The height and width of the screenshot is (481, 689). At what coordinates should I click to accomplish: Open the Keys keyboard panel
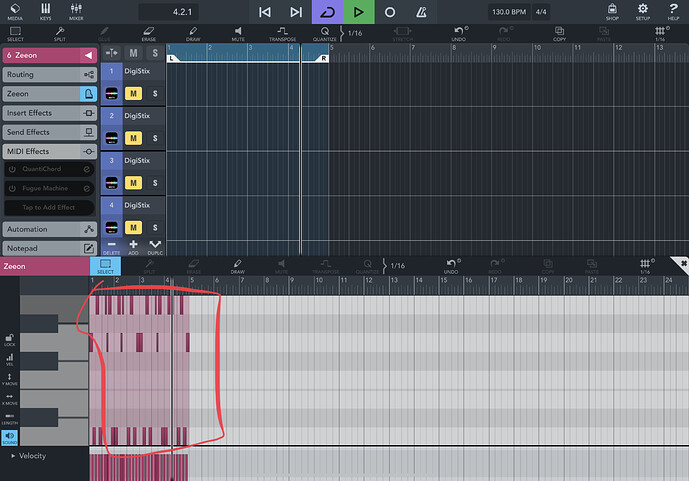click(x=45, y=12)
